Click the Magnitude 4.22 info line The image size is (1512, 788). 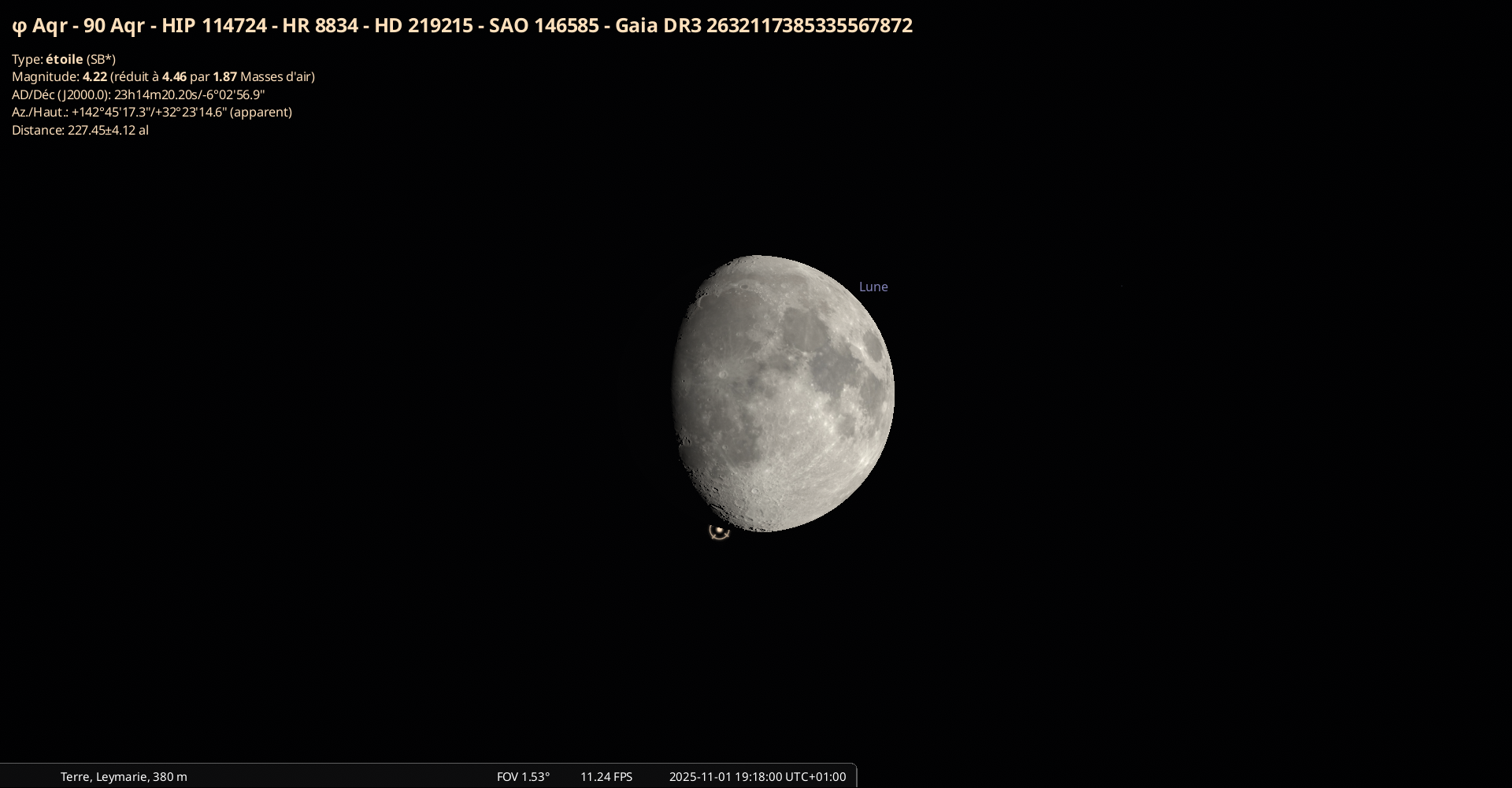(163, 76)
